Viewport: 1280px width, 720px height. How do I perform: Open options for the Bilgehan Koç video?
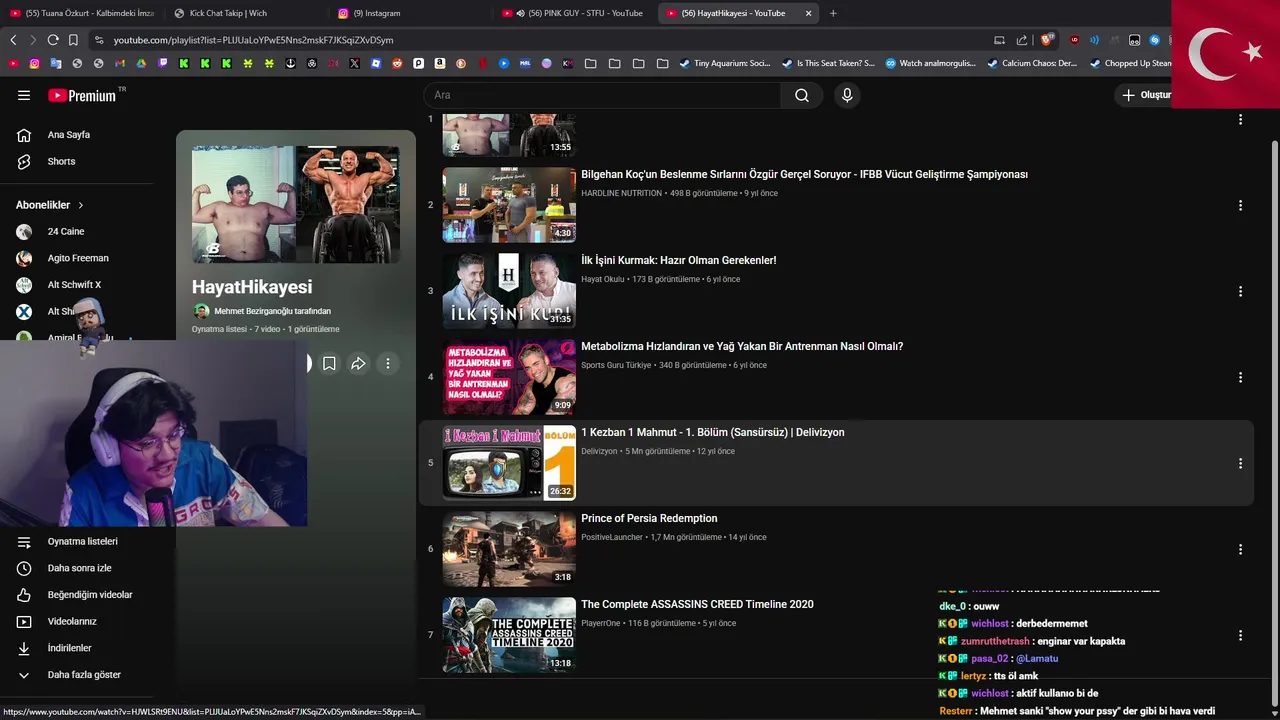coord(1240,205)
